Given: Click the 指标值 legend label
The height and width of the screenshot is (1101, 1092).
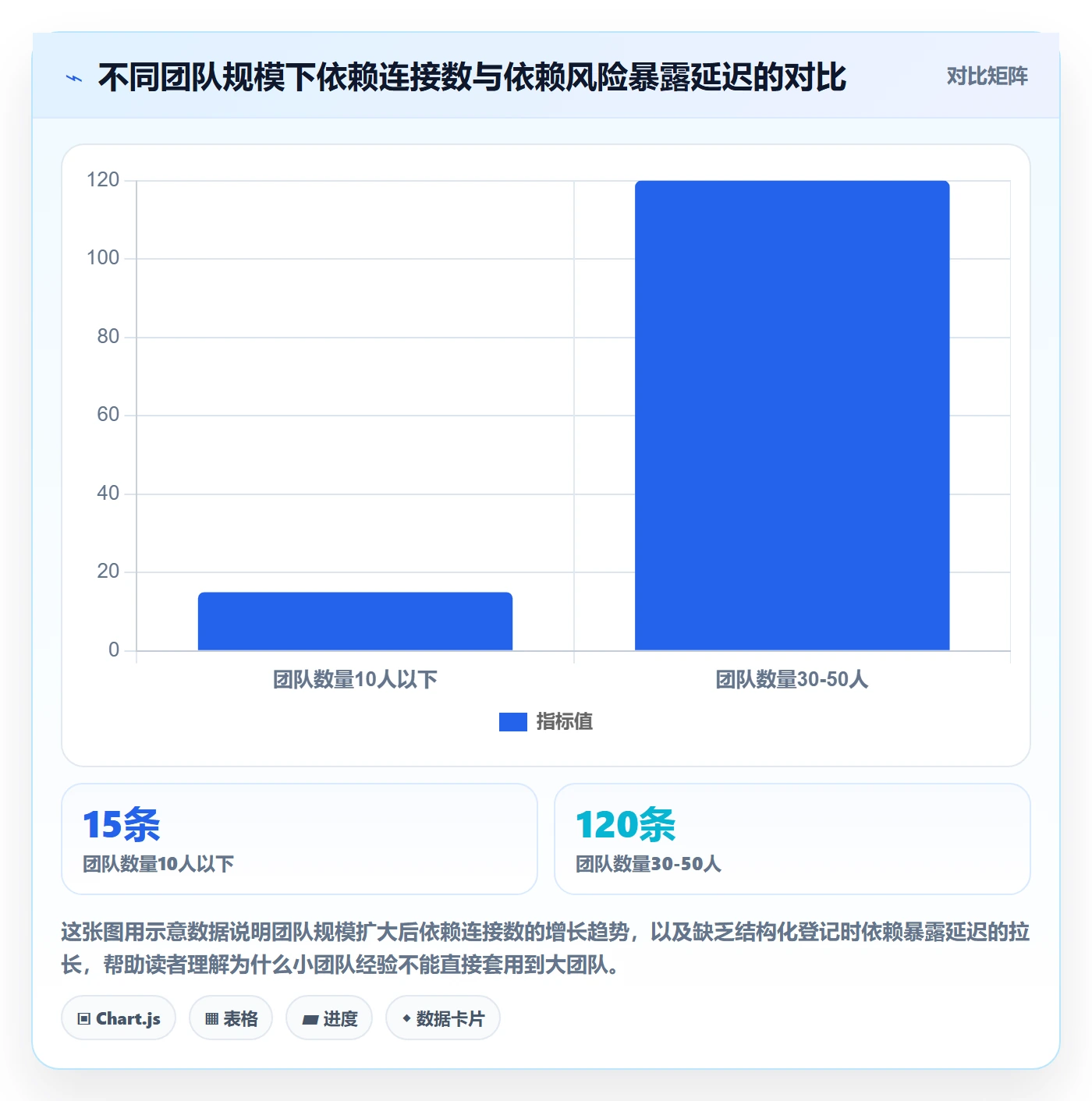Looking at the screenshot, I should click(x=565, y=722).
